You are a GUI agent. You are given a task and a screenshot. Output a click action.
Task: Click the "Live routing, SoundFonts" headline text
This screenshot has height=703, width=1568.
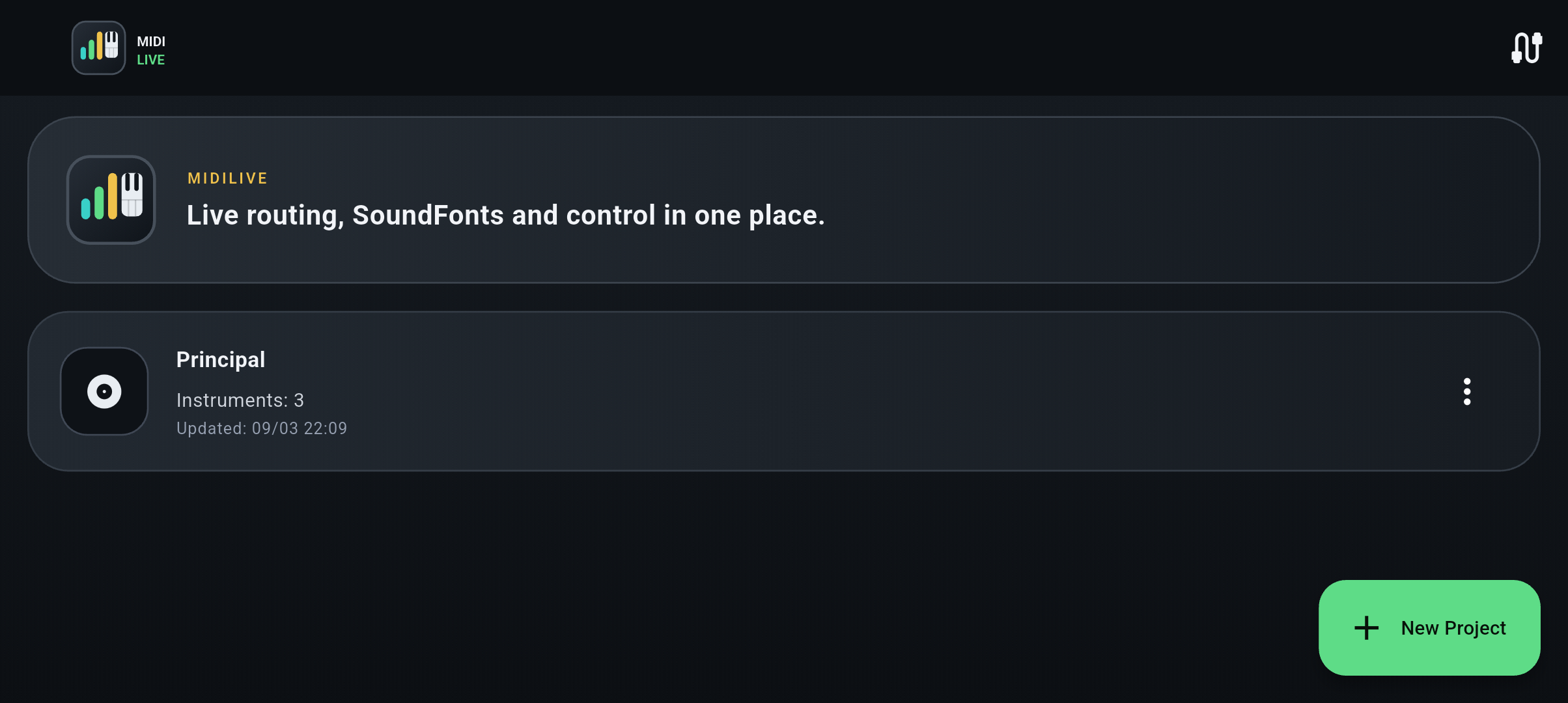coord(505,215)
